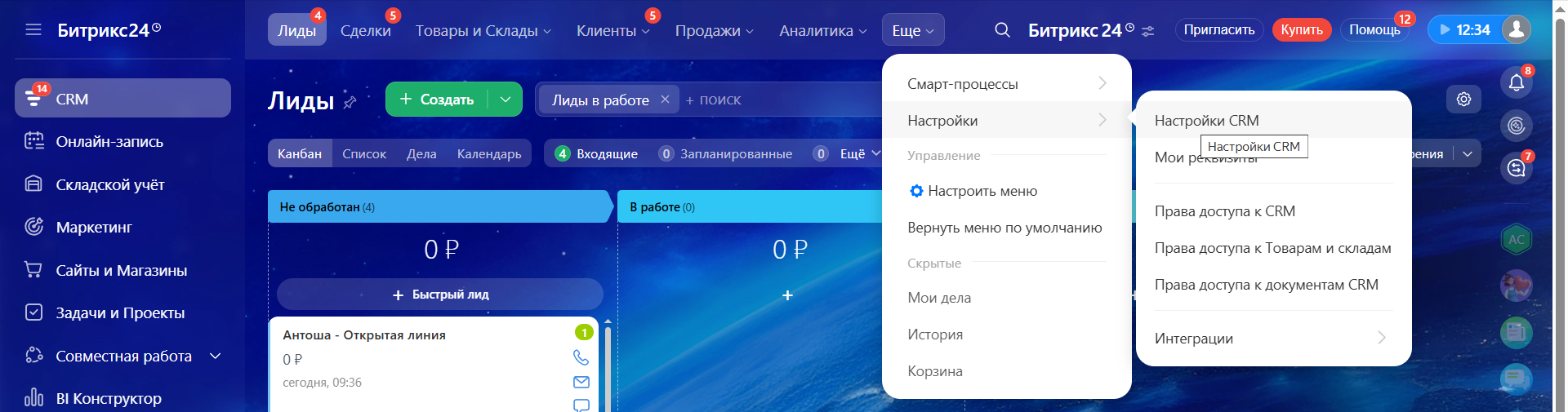The height and width of the screenshot is (412, 1568).
Task: Open notifications bell icon
Action: tap(1516, 82)
